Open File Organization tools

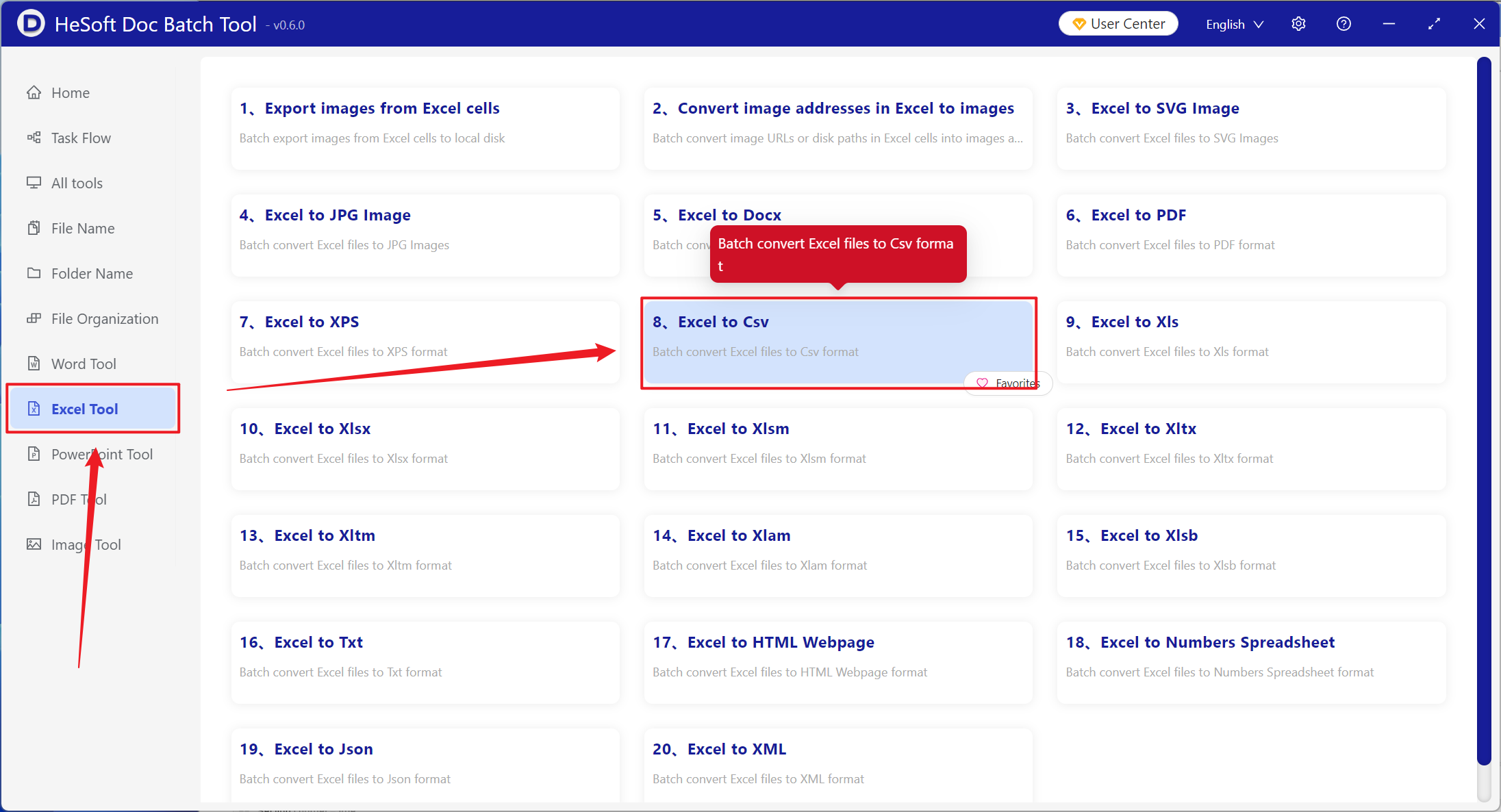coord(93,318)
